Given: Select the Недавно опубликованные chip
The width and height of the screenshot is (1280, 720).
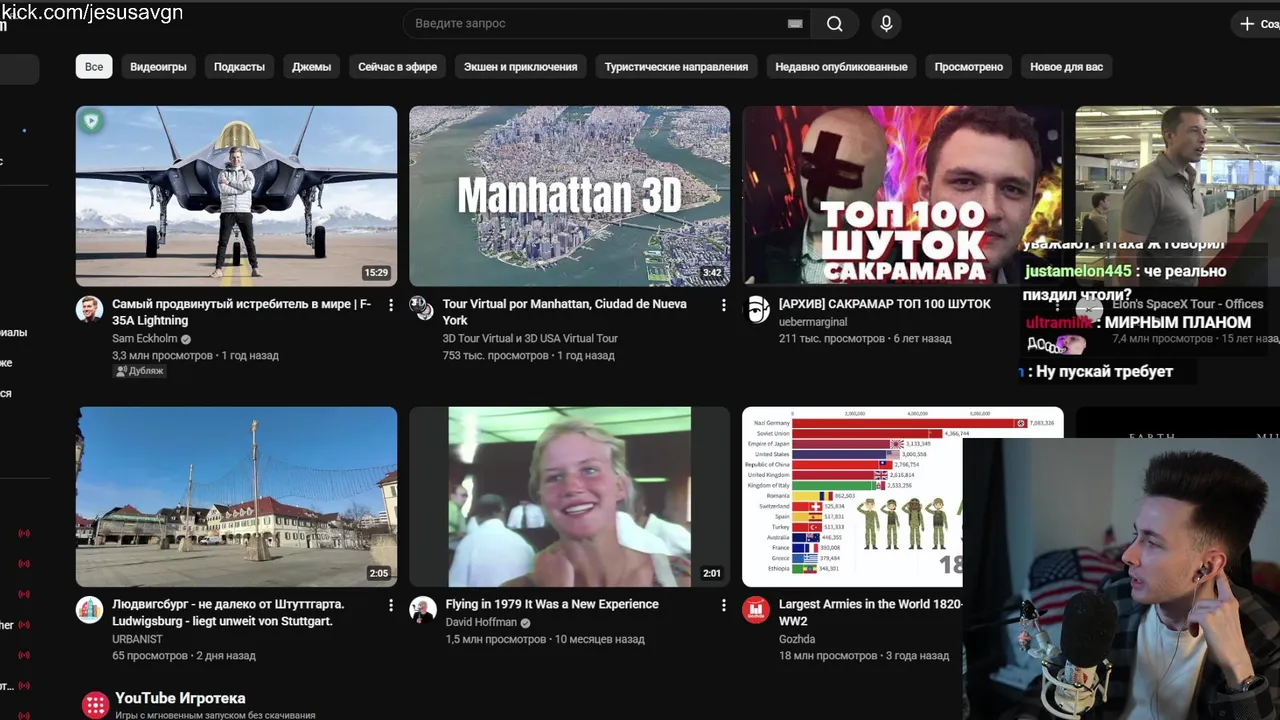Looking at the screenshot, I should [841, 67].
